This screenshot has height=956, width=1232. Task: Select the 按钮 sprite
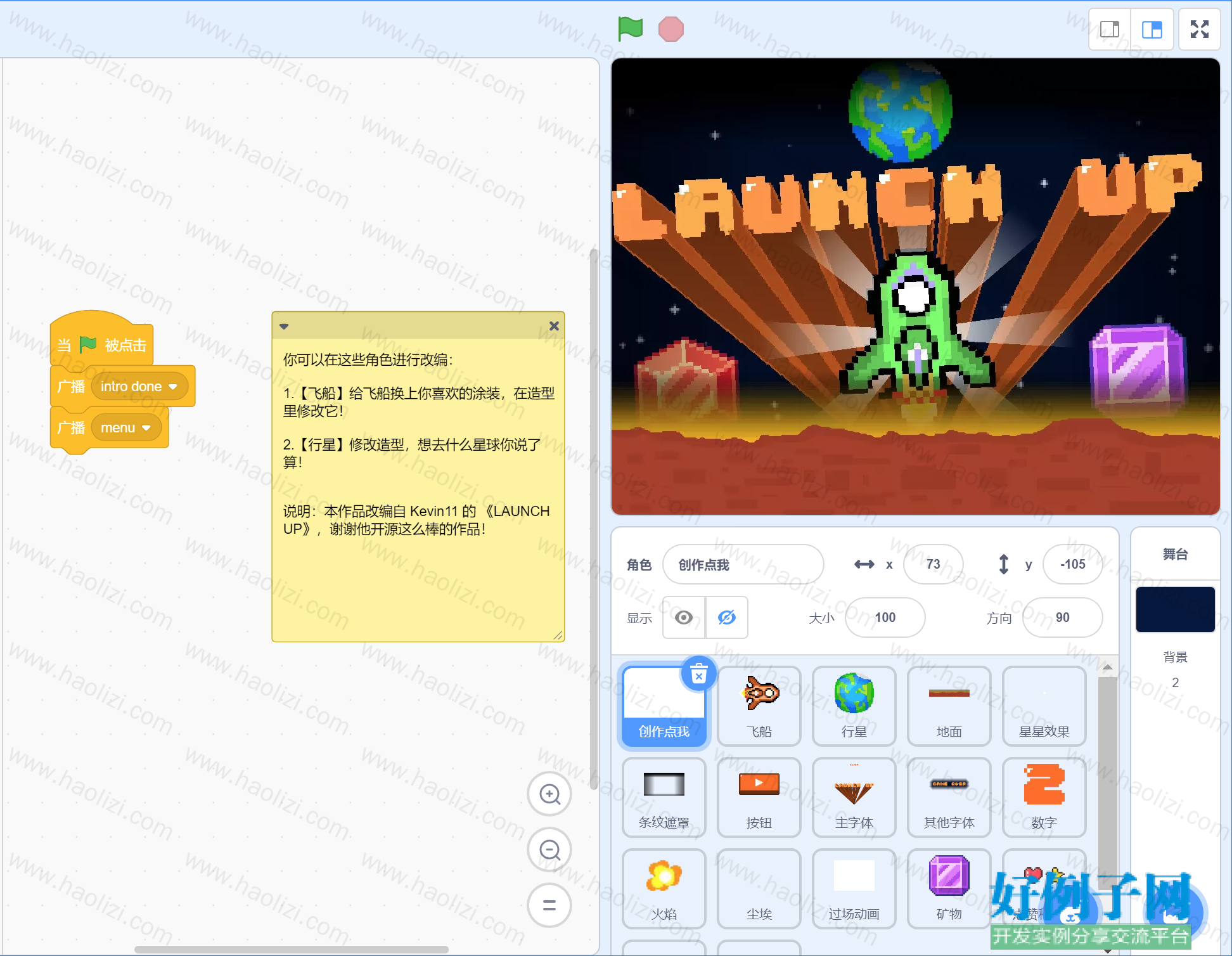click(759, 798)
